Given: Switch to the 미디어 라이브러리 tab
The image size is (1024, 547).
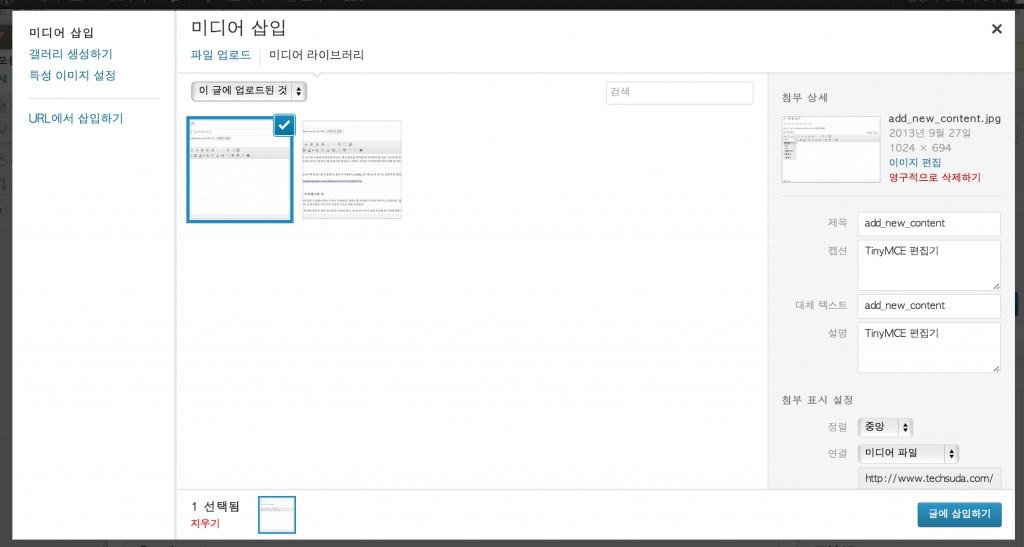Looking at the screenshot, I should 316,55.
